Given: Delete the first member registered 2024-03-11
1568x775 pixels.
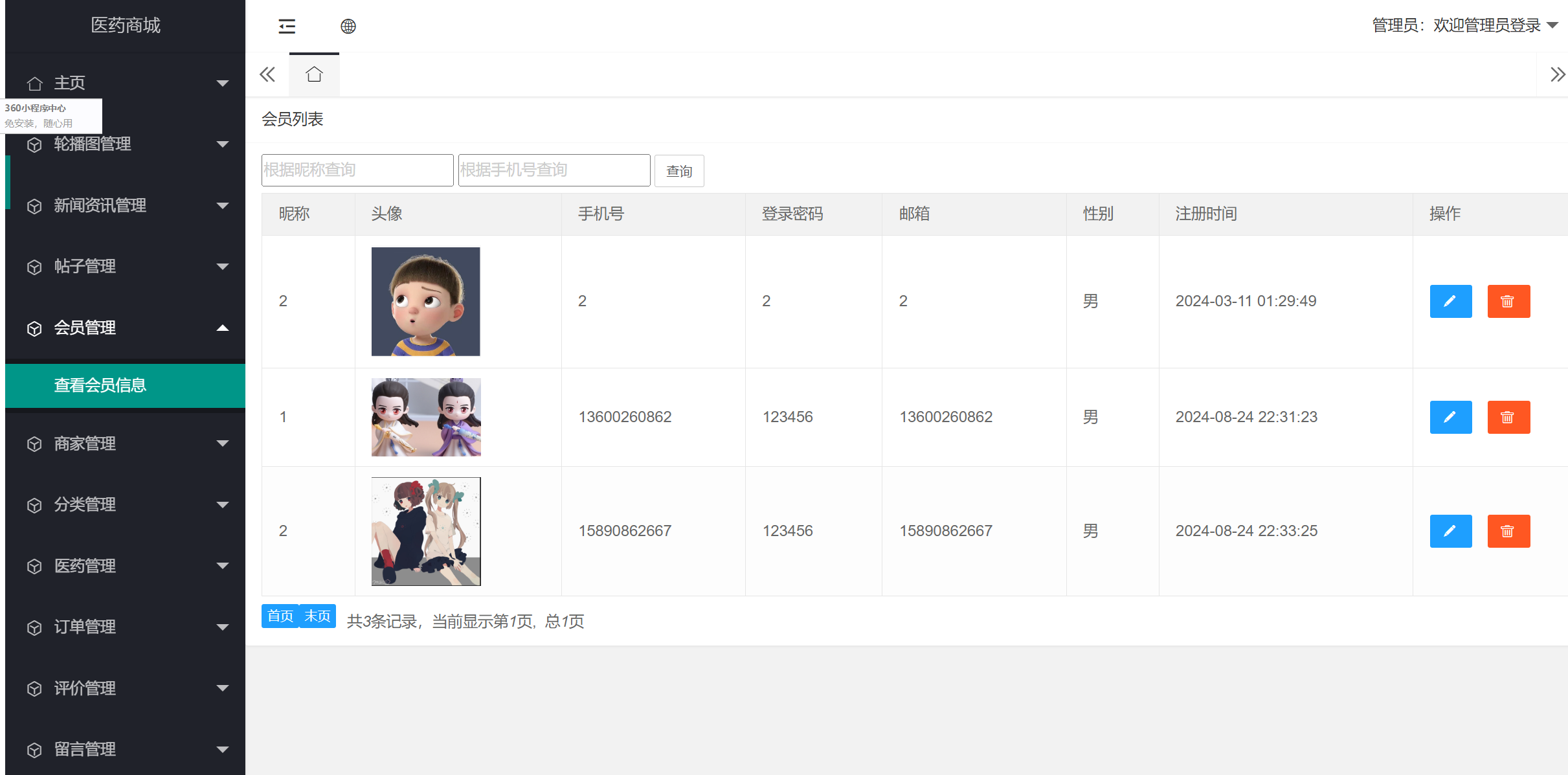Looking at the screenshot, I should pyautogui.click(x=1508, y=301).
